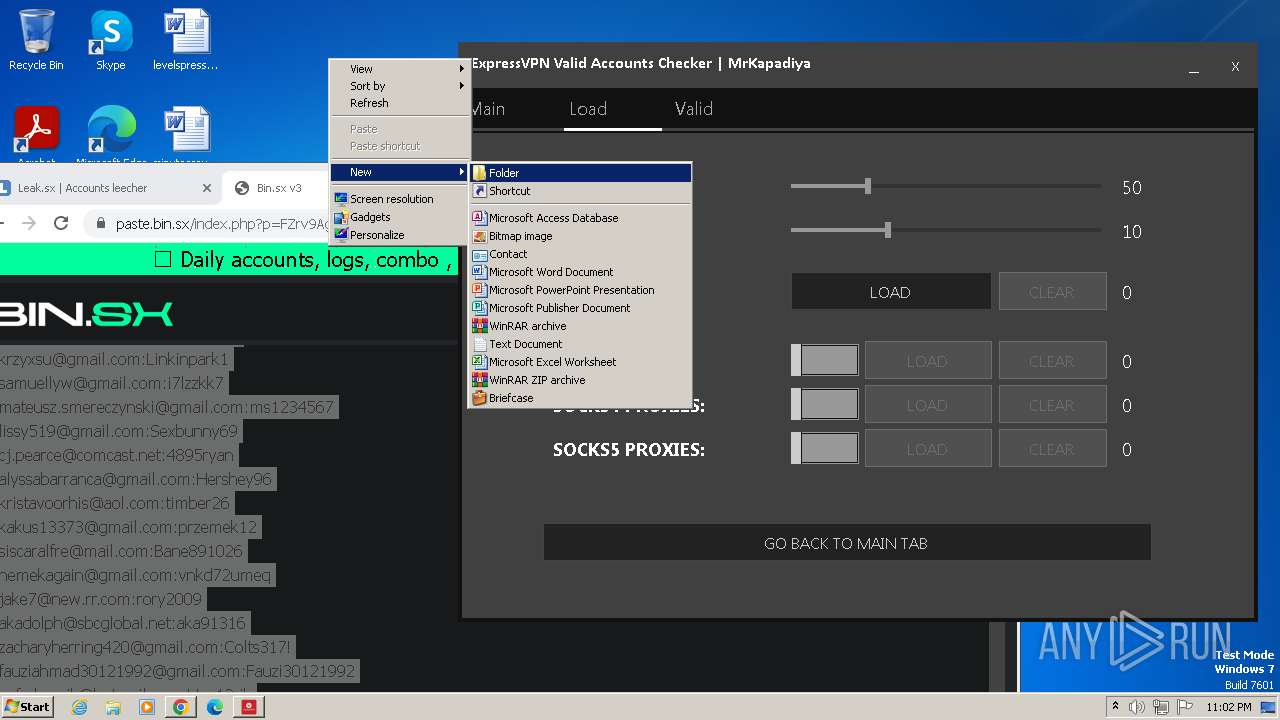This screenshot has width=1280, height=720.
Task: Switch to the Main tab in checker
Action: [488, 109]
